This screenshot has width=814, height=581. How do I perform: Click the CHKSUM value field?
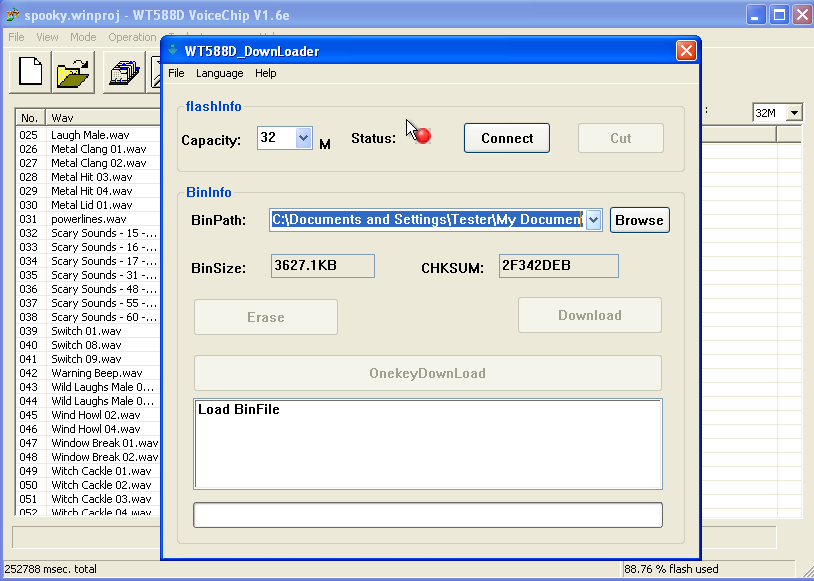click(x=558, y=266)
